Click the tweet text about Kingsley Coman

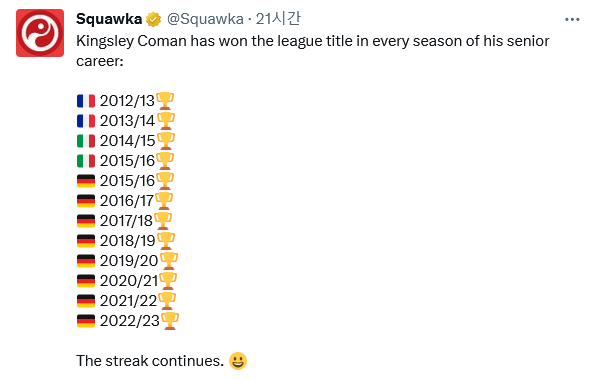click(313, 51)
